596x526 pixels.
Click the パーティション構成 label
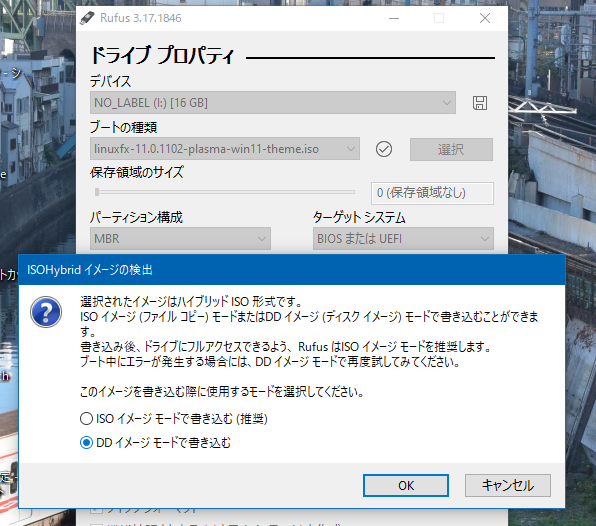click(x=136, y=217)
